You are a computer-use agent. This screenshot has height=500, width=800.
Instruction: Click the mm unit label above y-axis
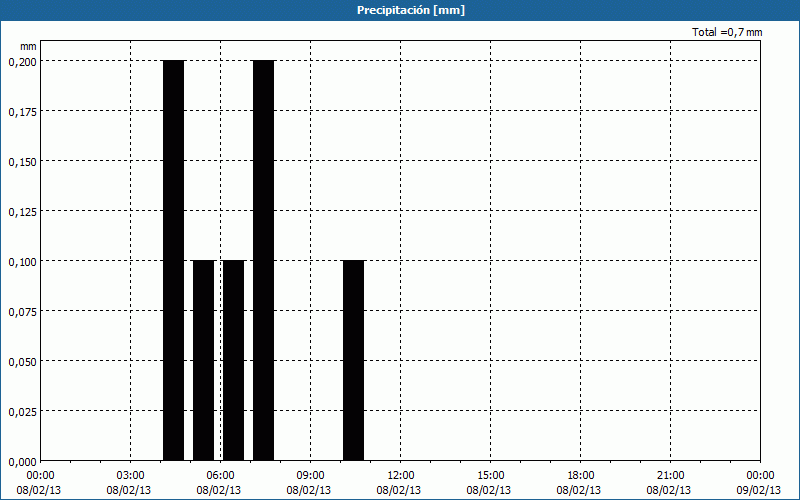[29, 46]
